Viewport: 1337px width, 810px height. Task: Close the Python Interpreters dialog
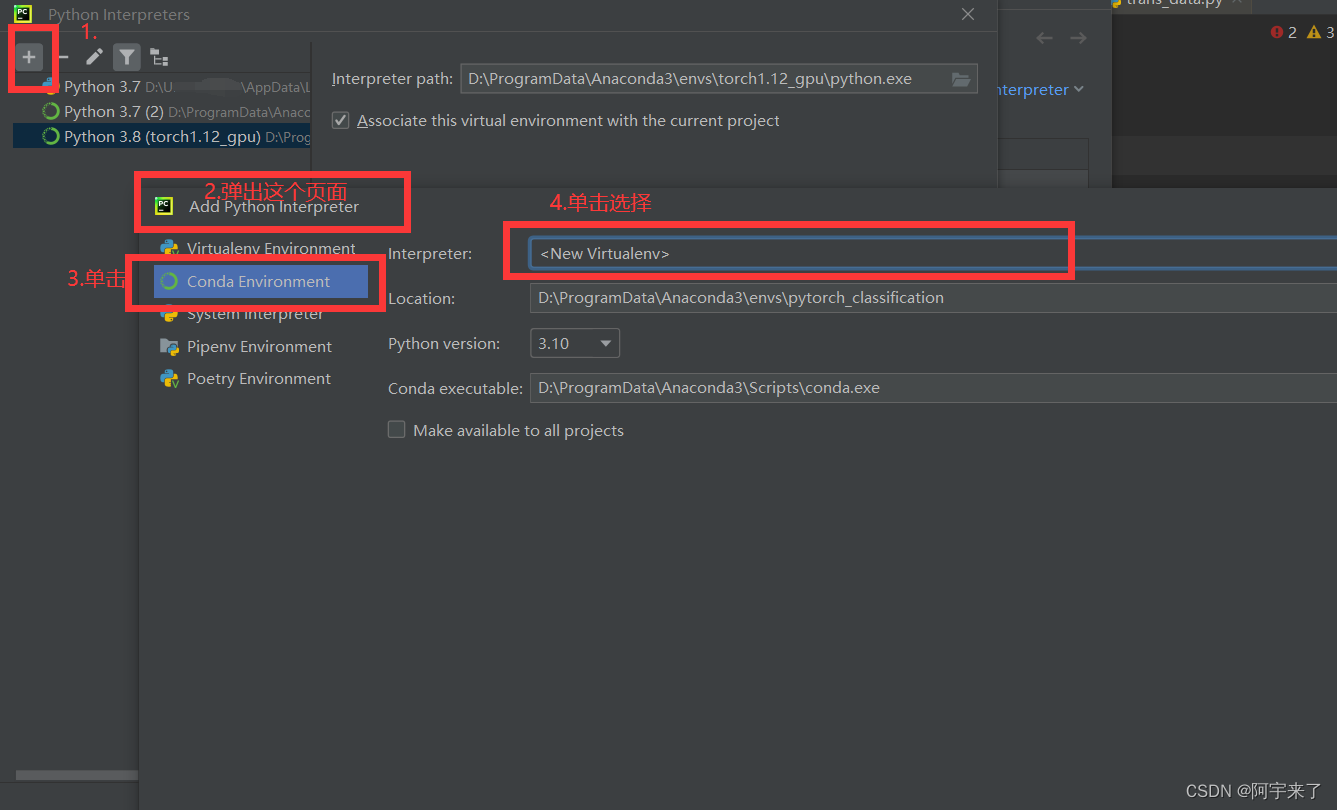tap(967, 14)
